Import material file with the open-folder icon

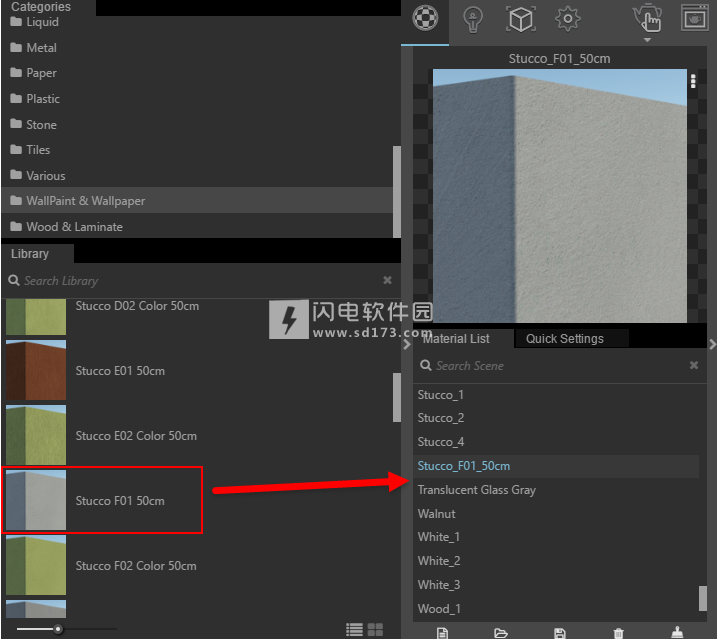[x=501, y=633]
